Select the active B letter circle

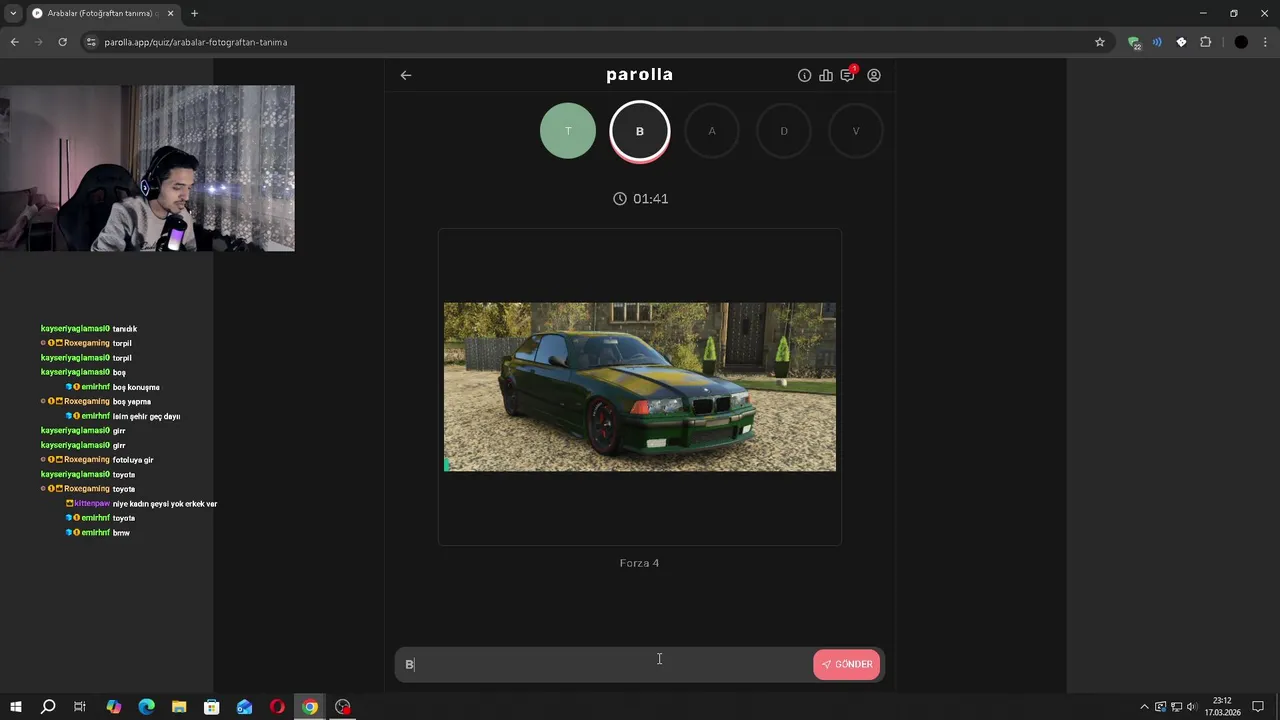coord(640,131)
